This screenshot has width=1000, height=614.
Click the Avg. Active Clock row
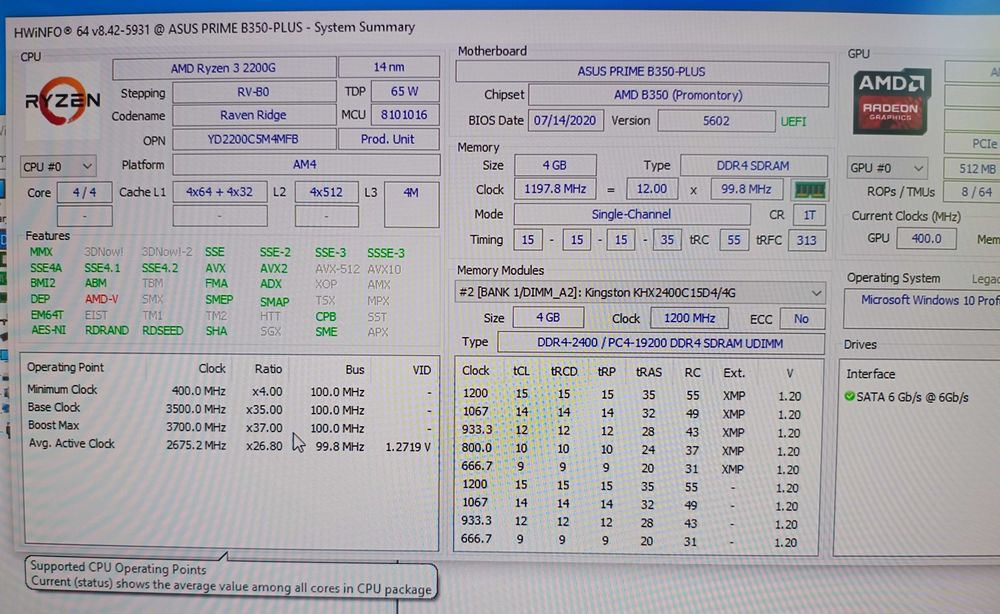(x=230, y=445)
